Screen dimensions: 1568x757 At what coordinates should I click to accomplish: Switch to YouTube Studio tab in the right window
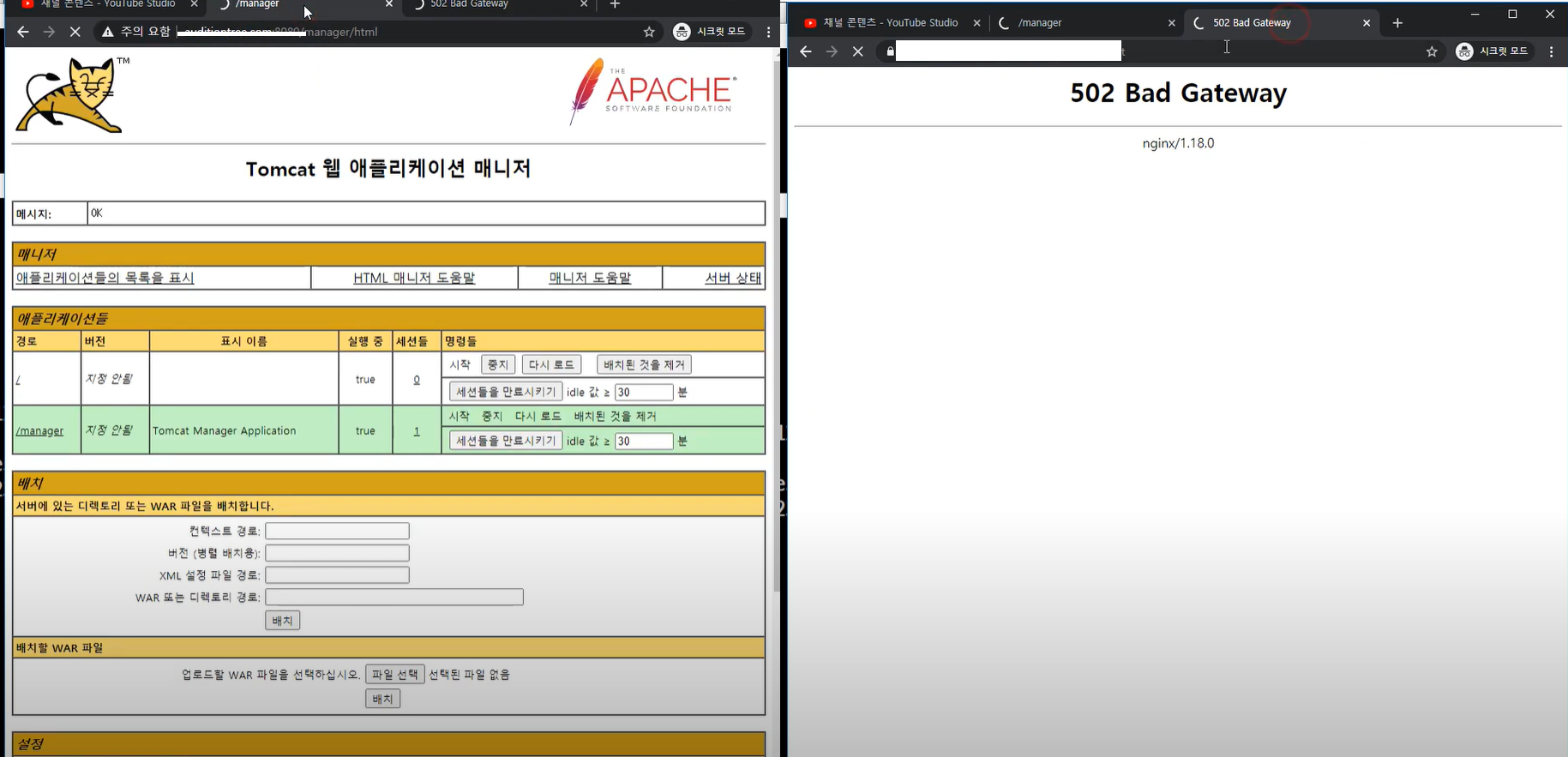890,23
